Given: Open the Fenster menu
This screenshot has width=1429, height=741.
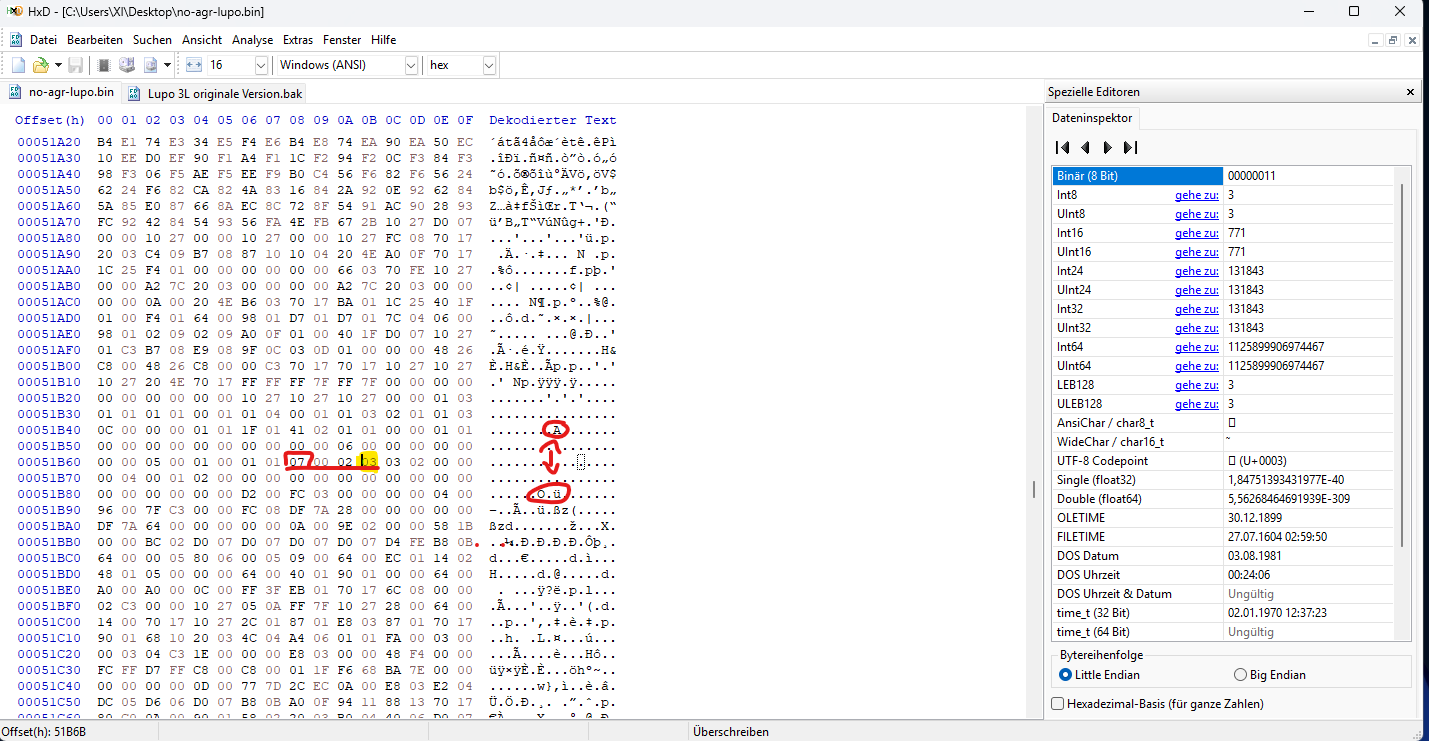Looking at the screenshot, I should 343,40.
